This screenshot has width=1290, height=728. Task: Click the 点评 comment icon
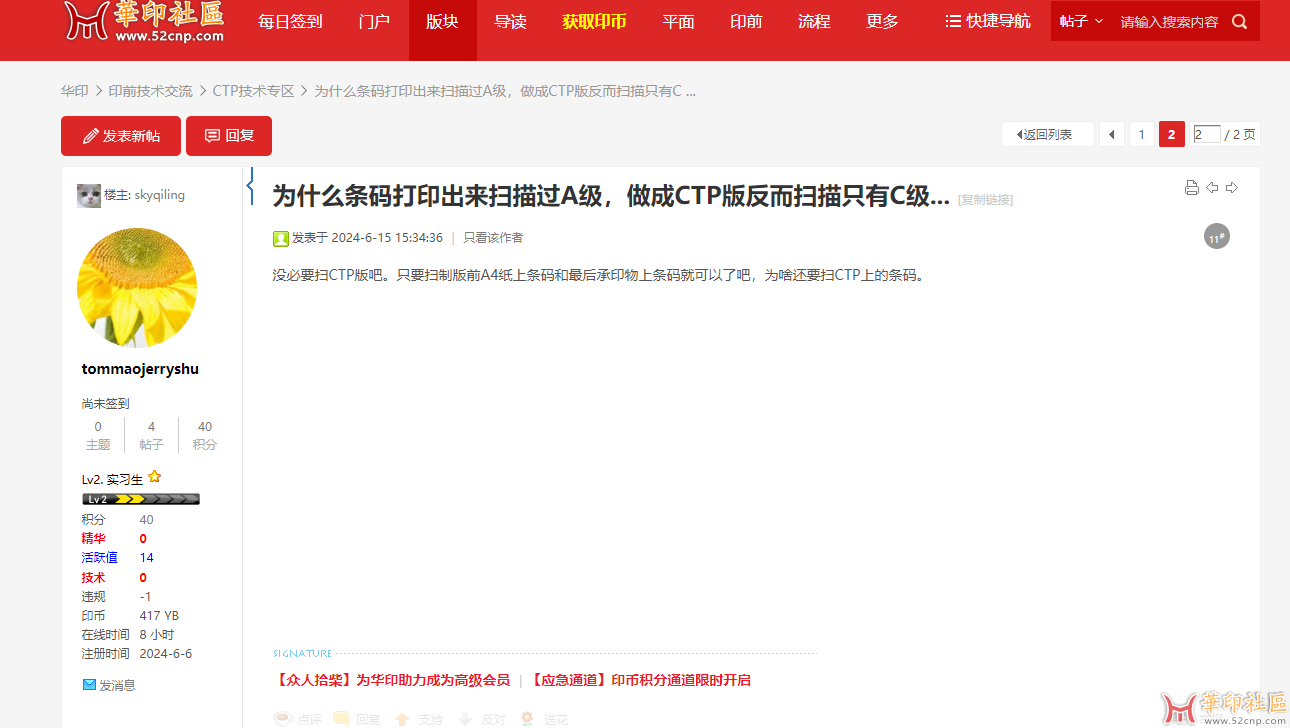(283, 719)
